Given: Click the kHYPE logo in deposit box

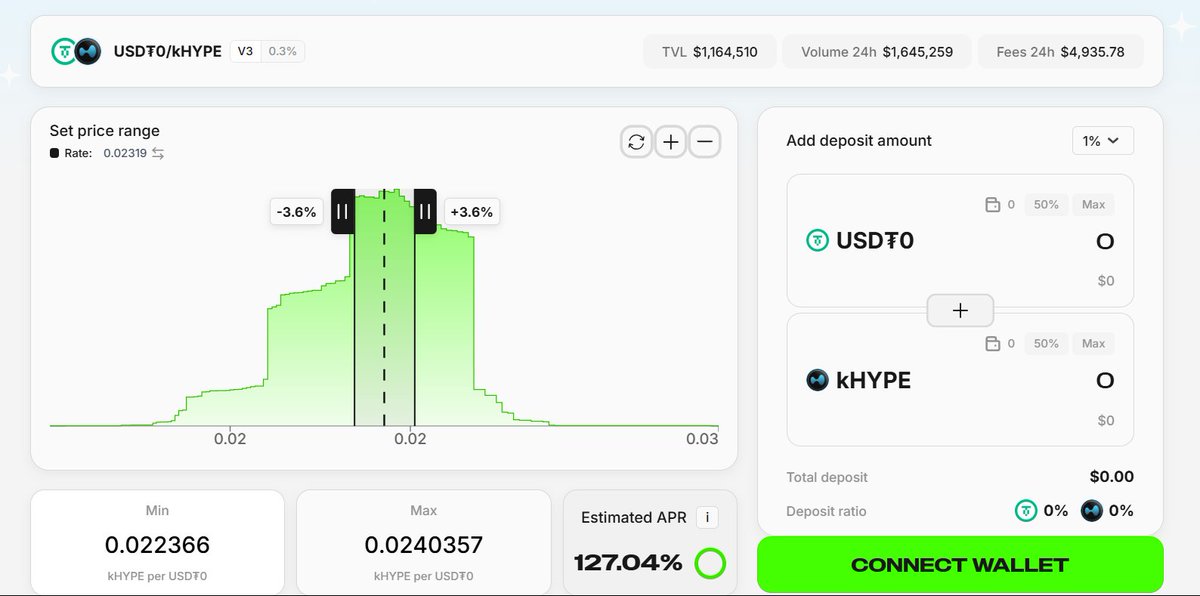Looking at the screenshot, I should tap(818, 380).
